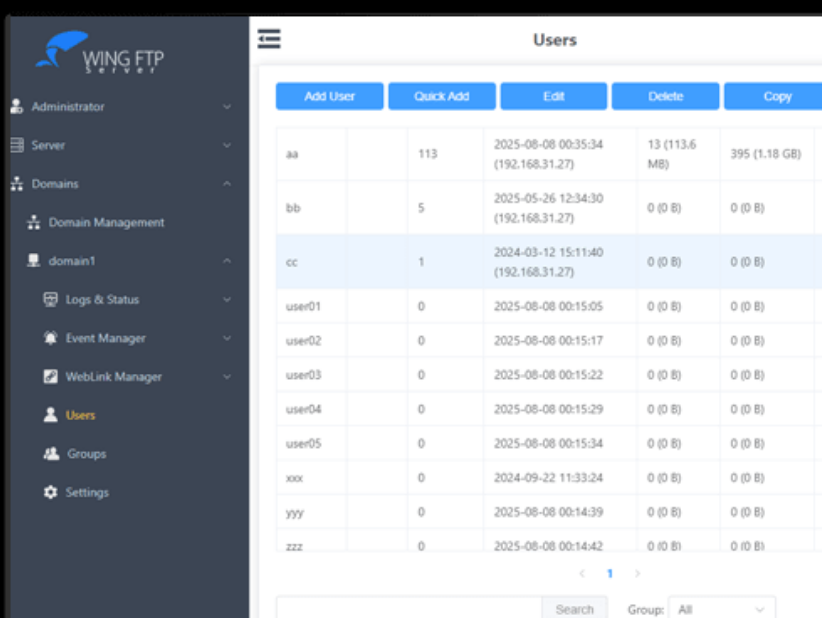This screenshot has width=822, height=618.
Task: Open the Group filter dropdown
Action: [x=720, y=608]
